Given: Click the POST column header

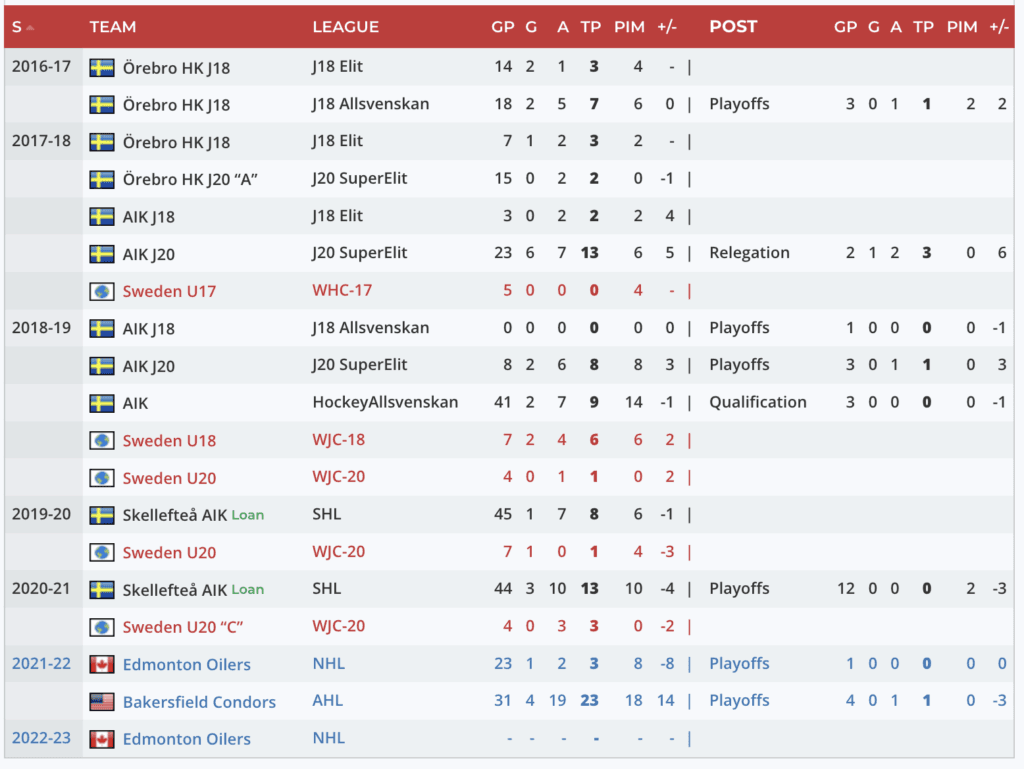Looking at the screenshot, I should point(733,27).
